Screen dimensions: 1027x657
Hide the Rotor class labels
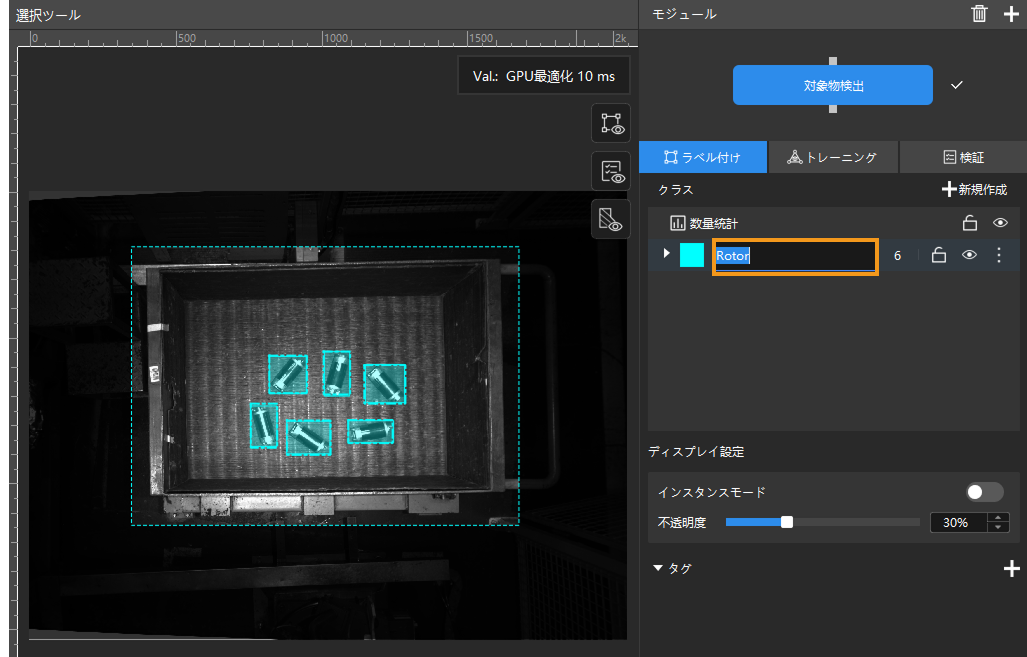(x=968, y=255)
